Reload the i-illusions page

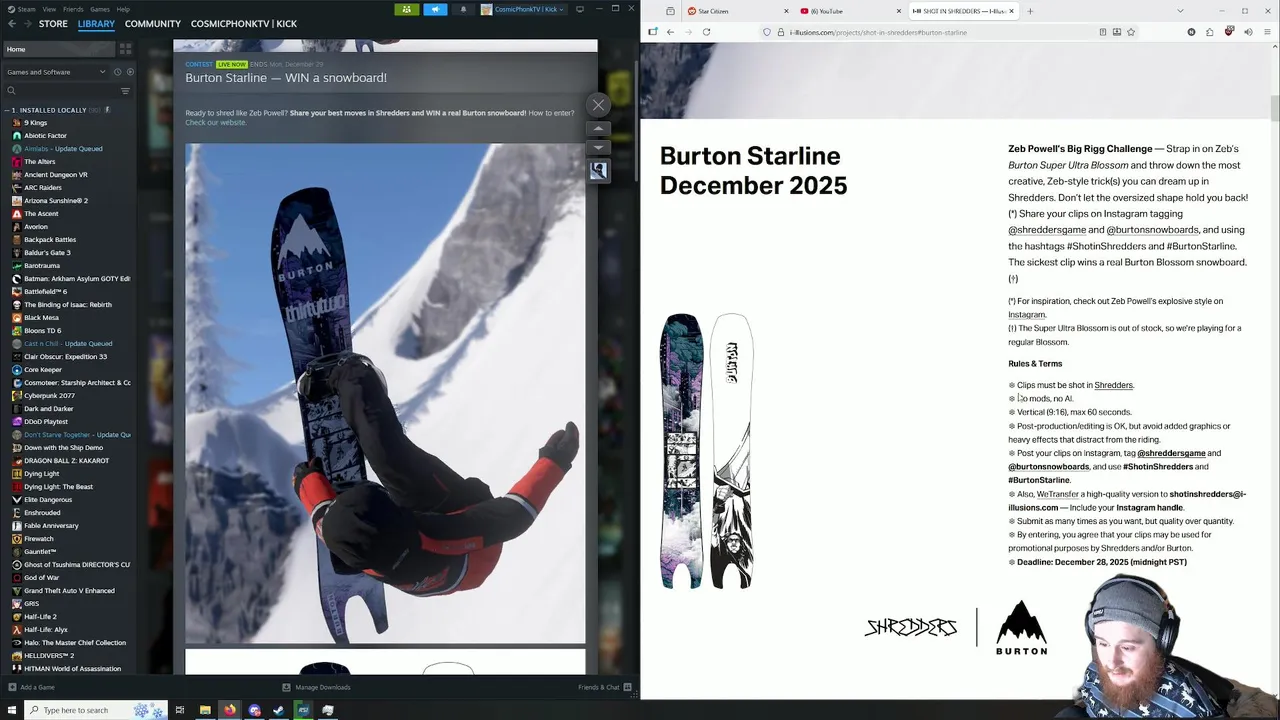click(x=706, y=32)
